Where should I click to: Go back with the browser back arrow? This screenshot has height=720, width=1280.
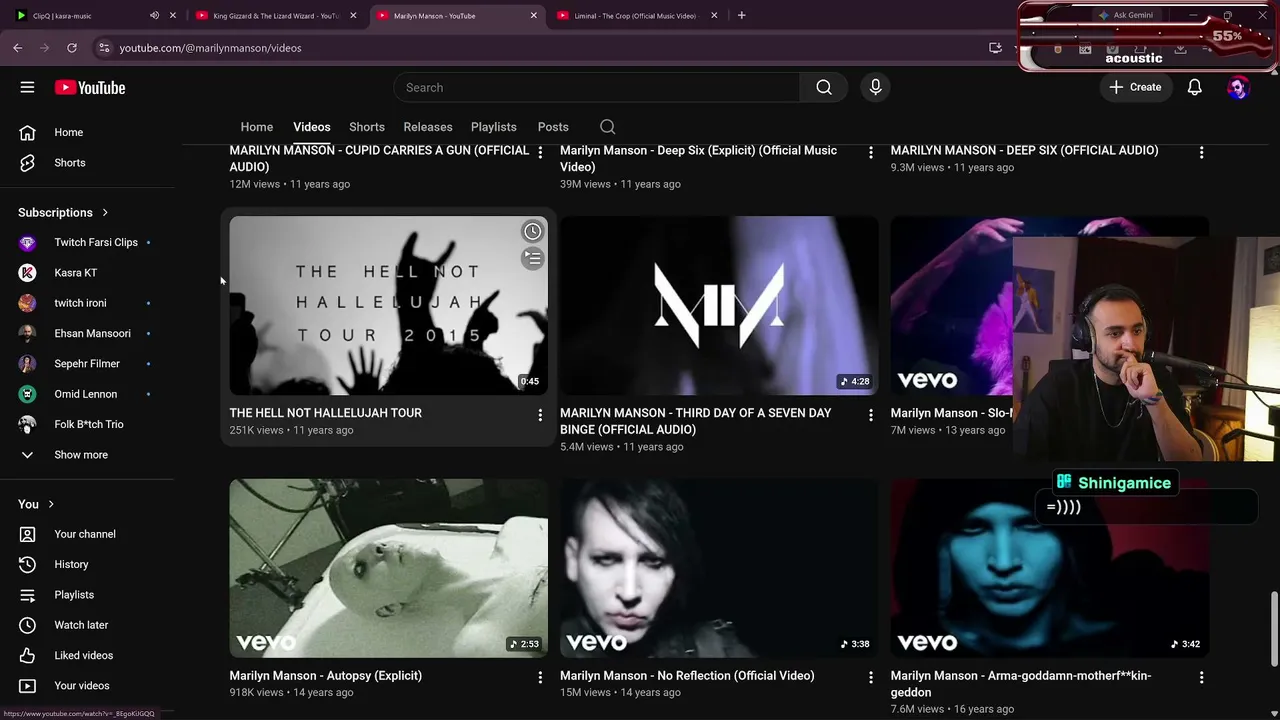[18, 48]
